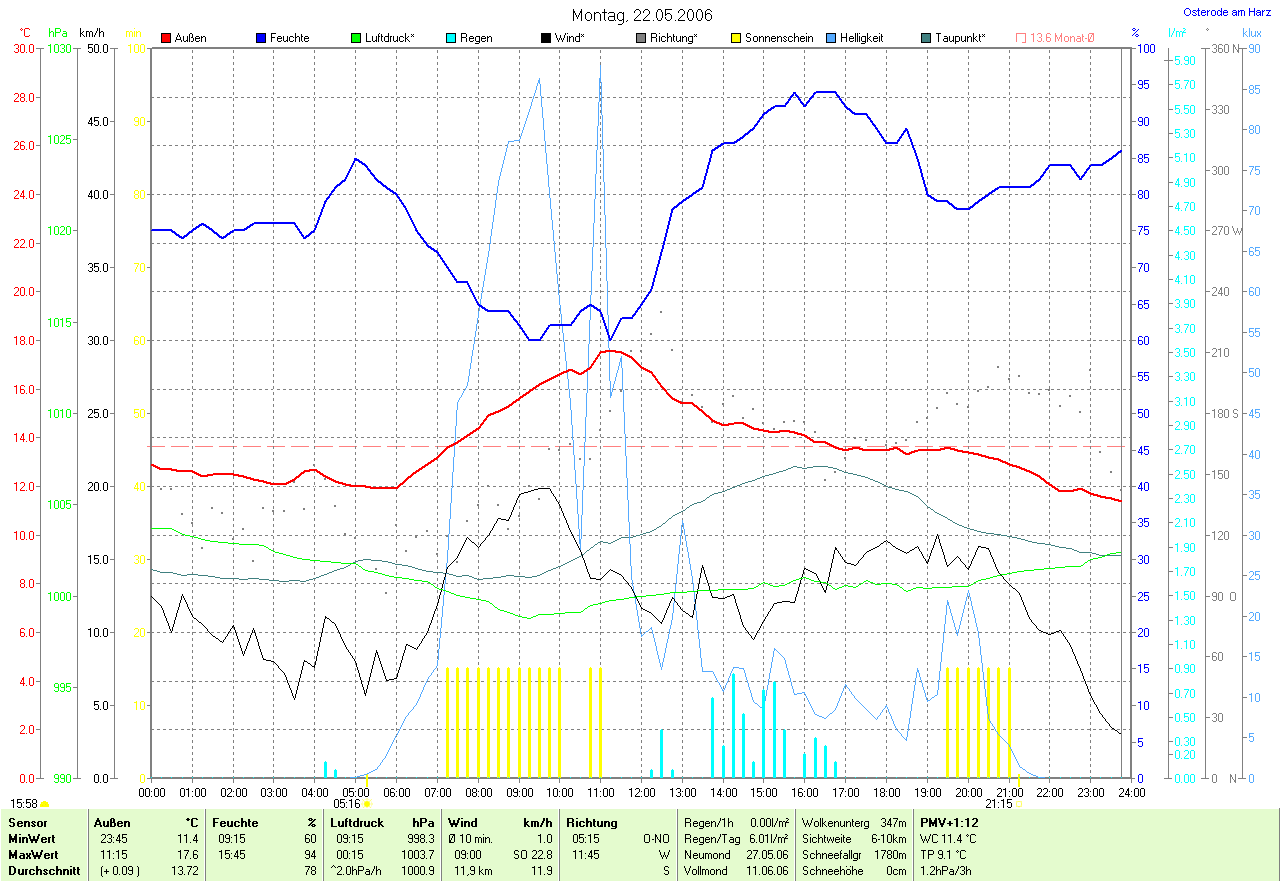Click the green Luftdruck legend square
This screenshot has height=881, width=1280.
[x=356, y=38]
